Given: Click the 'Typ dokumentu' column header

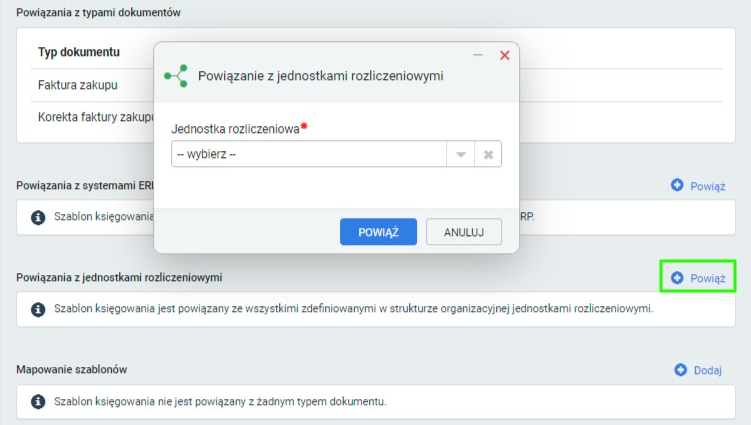Looking at the screenshot, I should coord(79,52).
